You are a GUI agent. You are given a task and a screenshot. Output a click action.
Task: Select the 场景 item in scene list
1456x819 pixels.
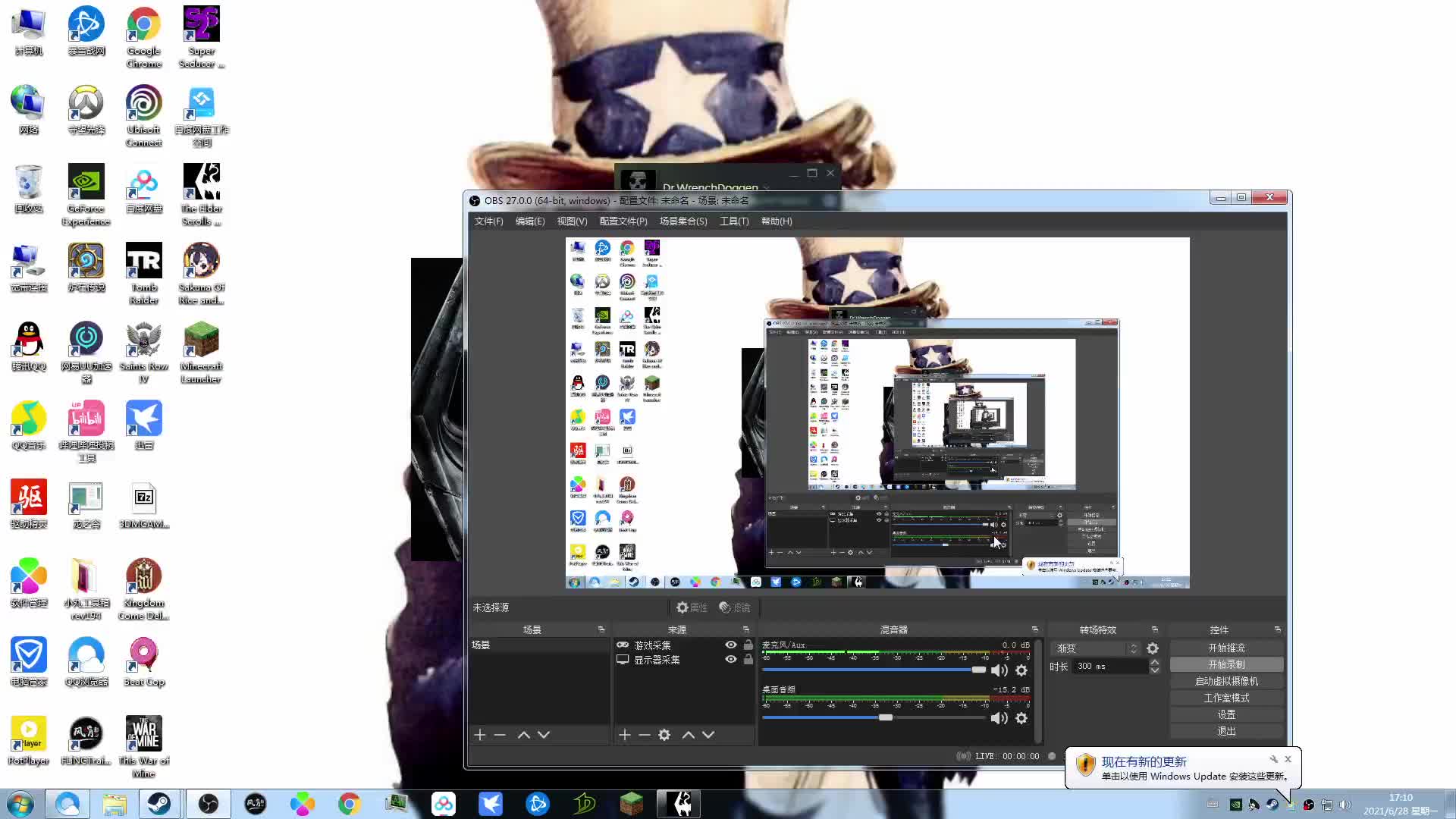[x=538, y=645]
